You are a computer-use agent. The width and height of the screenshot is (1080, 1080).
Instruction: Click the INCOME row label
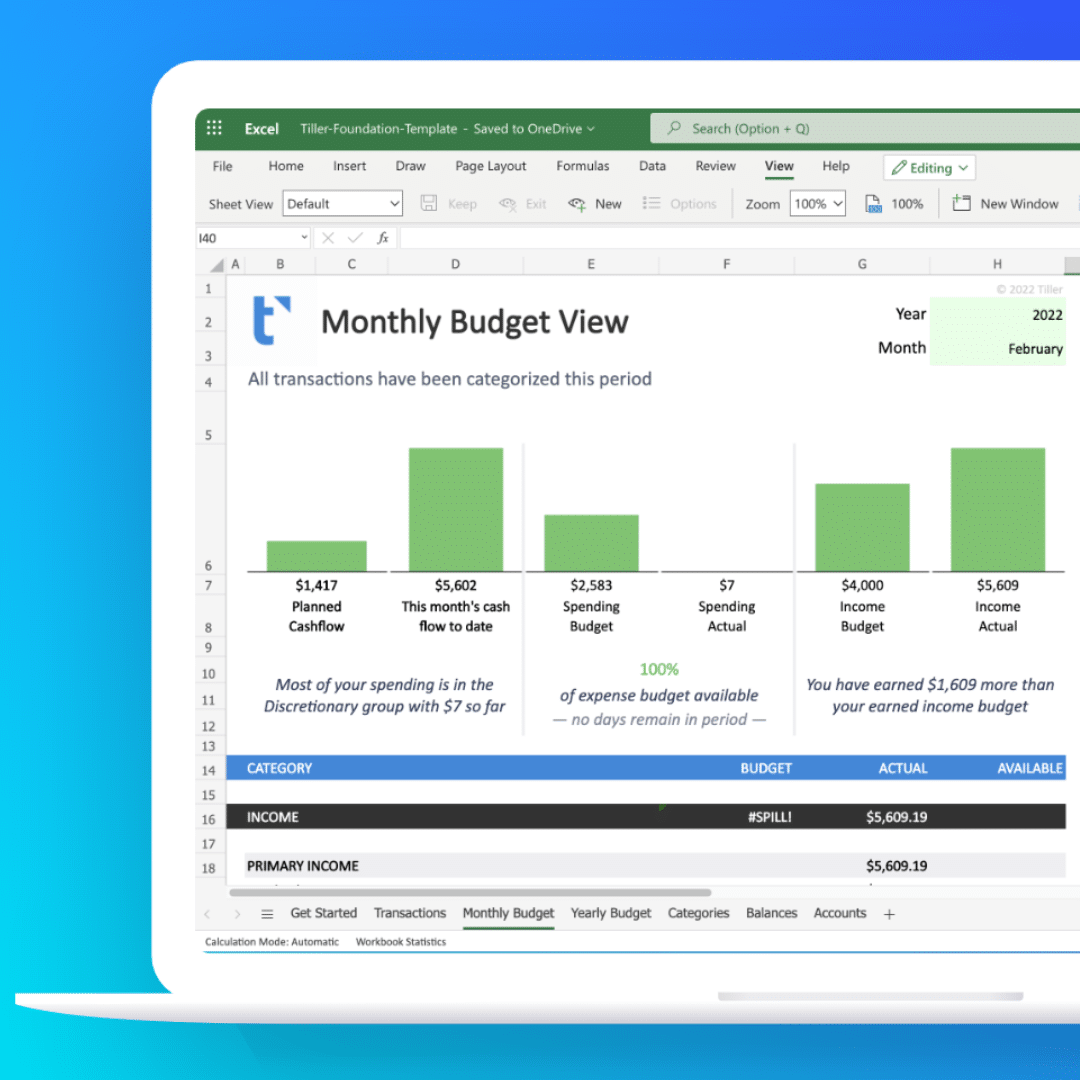[273, 817]
